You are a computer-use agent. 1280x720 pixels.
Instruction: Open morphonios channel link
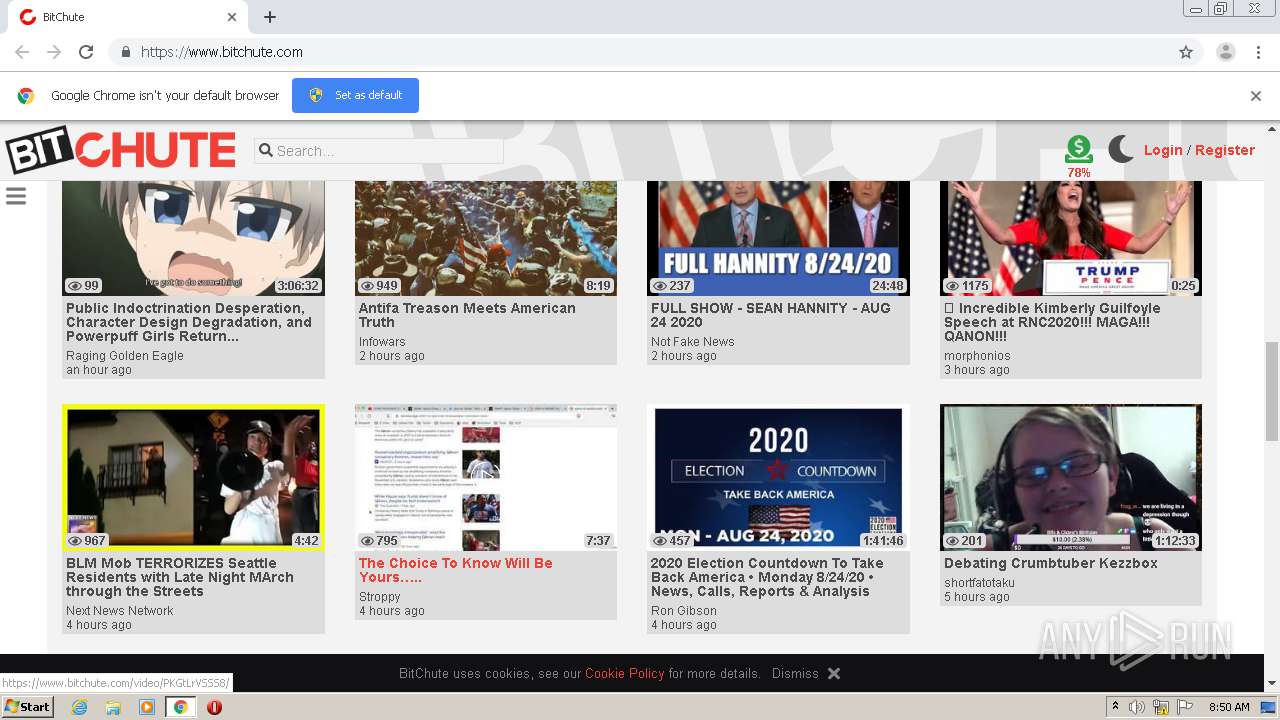[x=977, y=356]
